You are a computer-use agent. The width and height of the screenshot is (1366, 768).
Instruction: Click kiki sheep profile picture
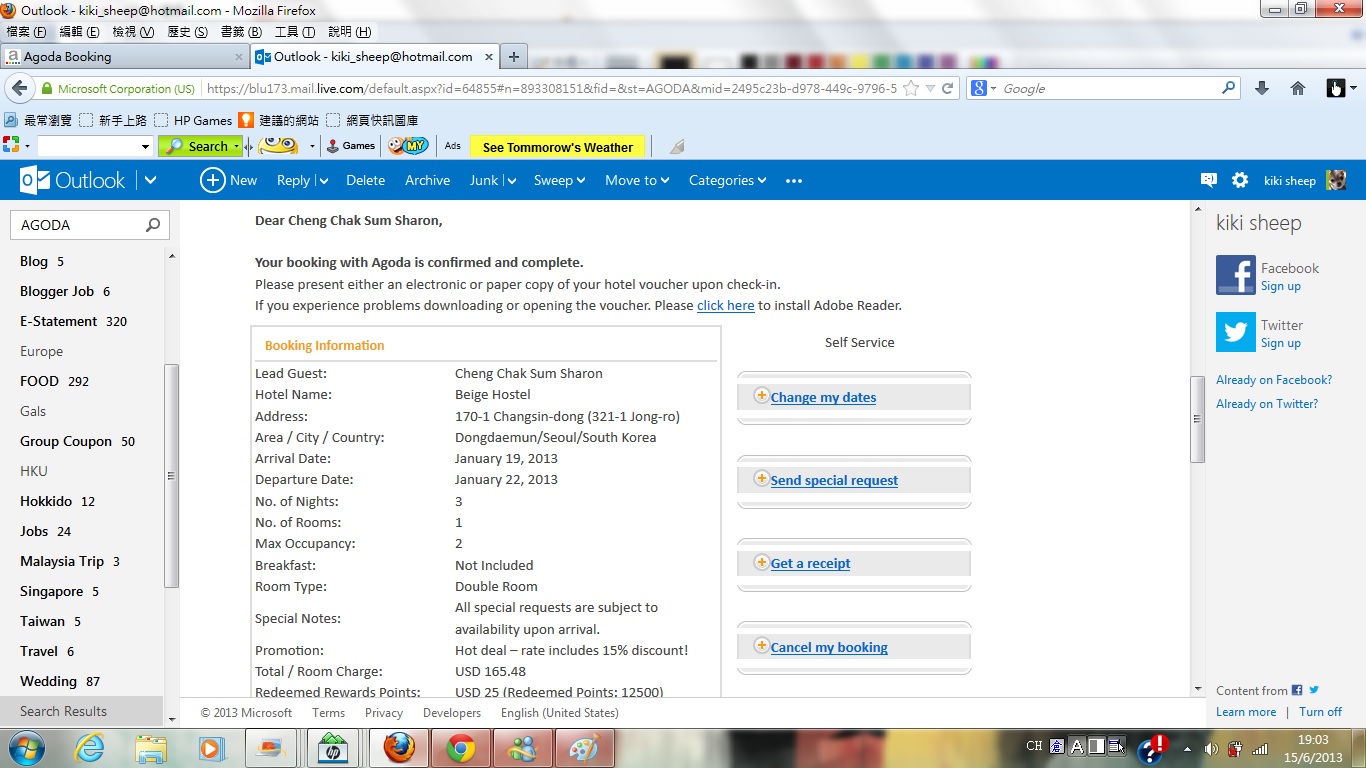tap(1336, 180)
